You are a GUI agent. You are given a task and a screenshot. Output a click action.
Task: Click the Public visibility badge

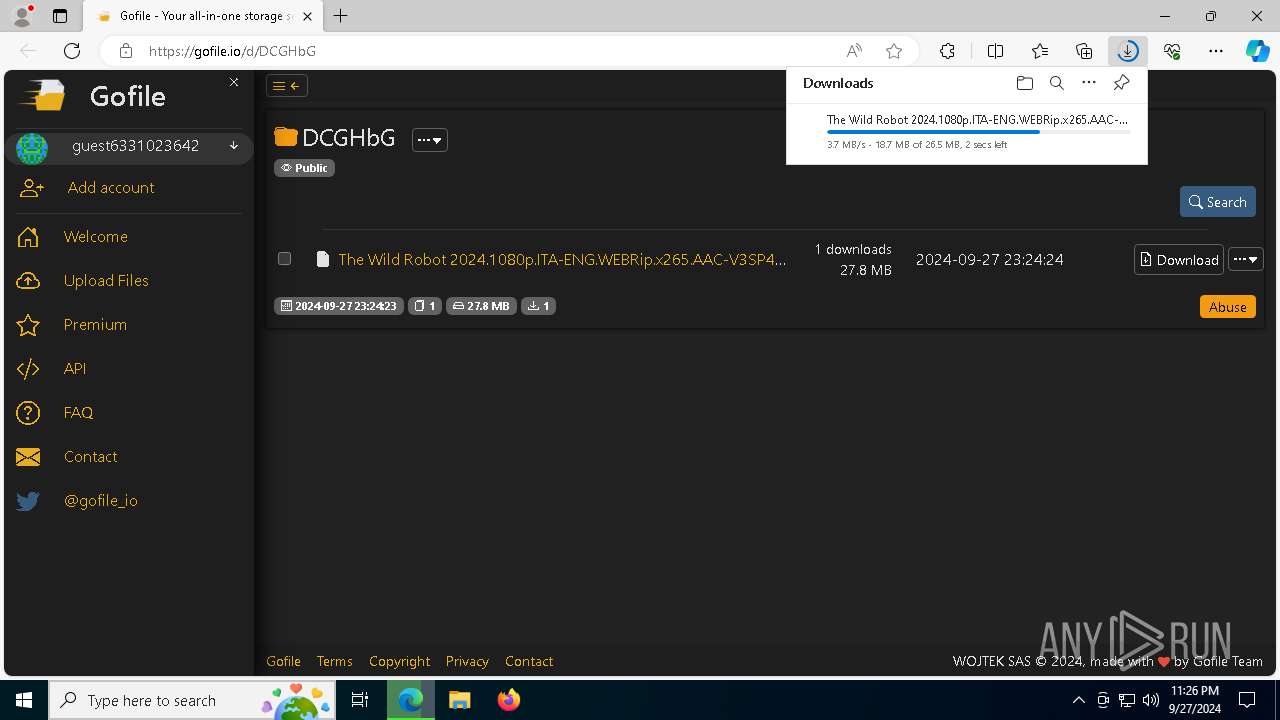pos(304,168)
